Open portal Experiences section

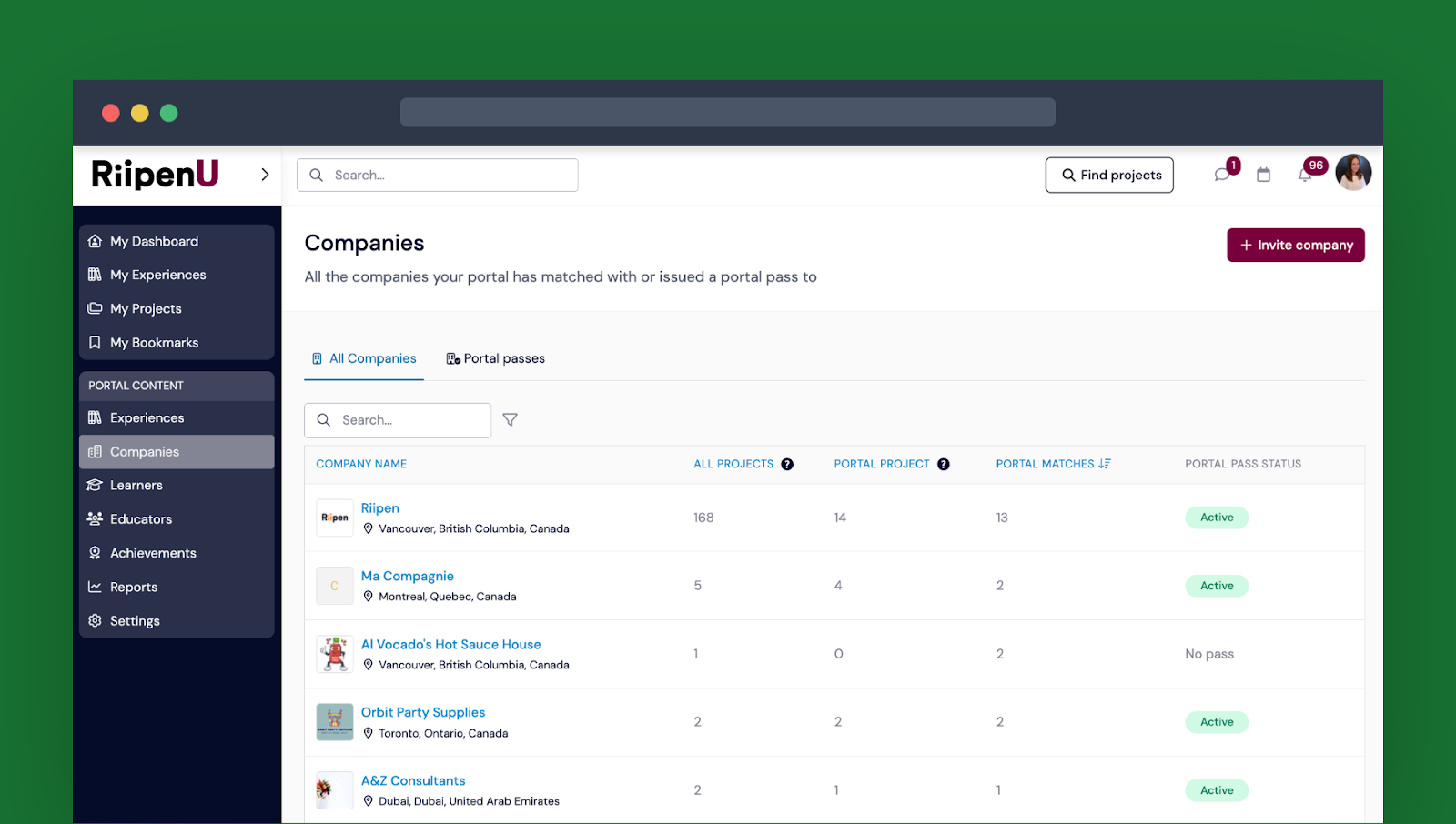coord(177,417)
